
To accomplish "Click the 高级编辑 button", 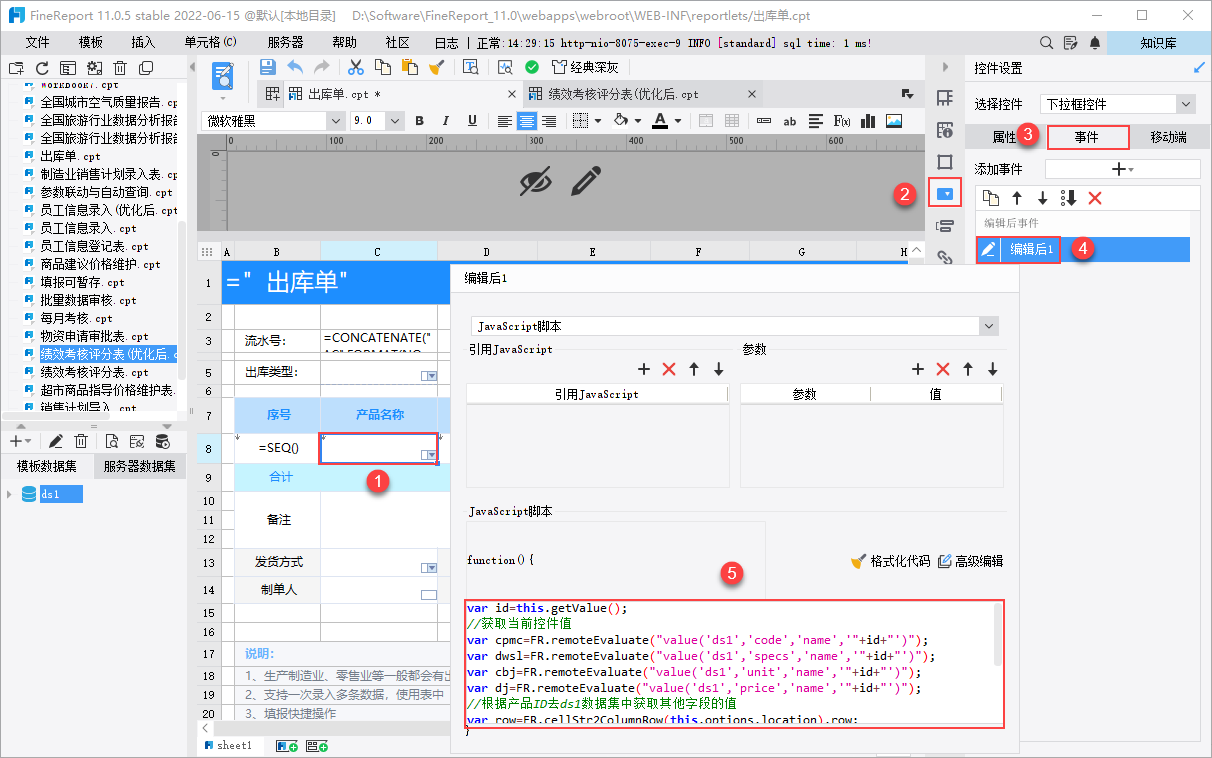I will click(x=970, y=561).
